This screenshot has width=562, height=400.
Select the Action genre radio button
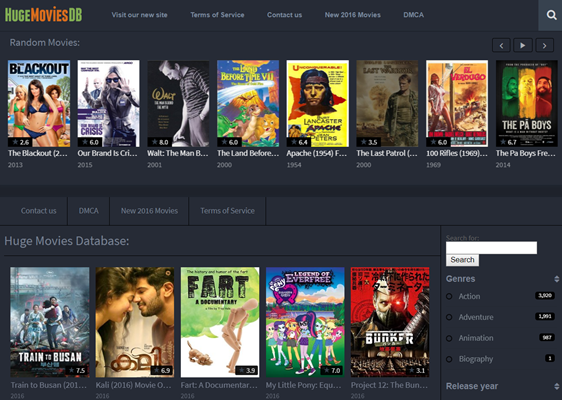pos(449,296)
